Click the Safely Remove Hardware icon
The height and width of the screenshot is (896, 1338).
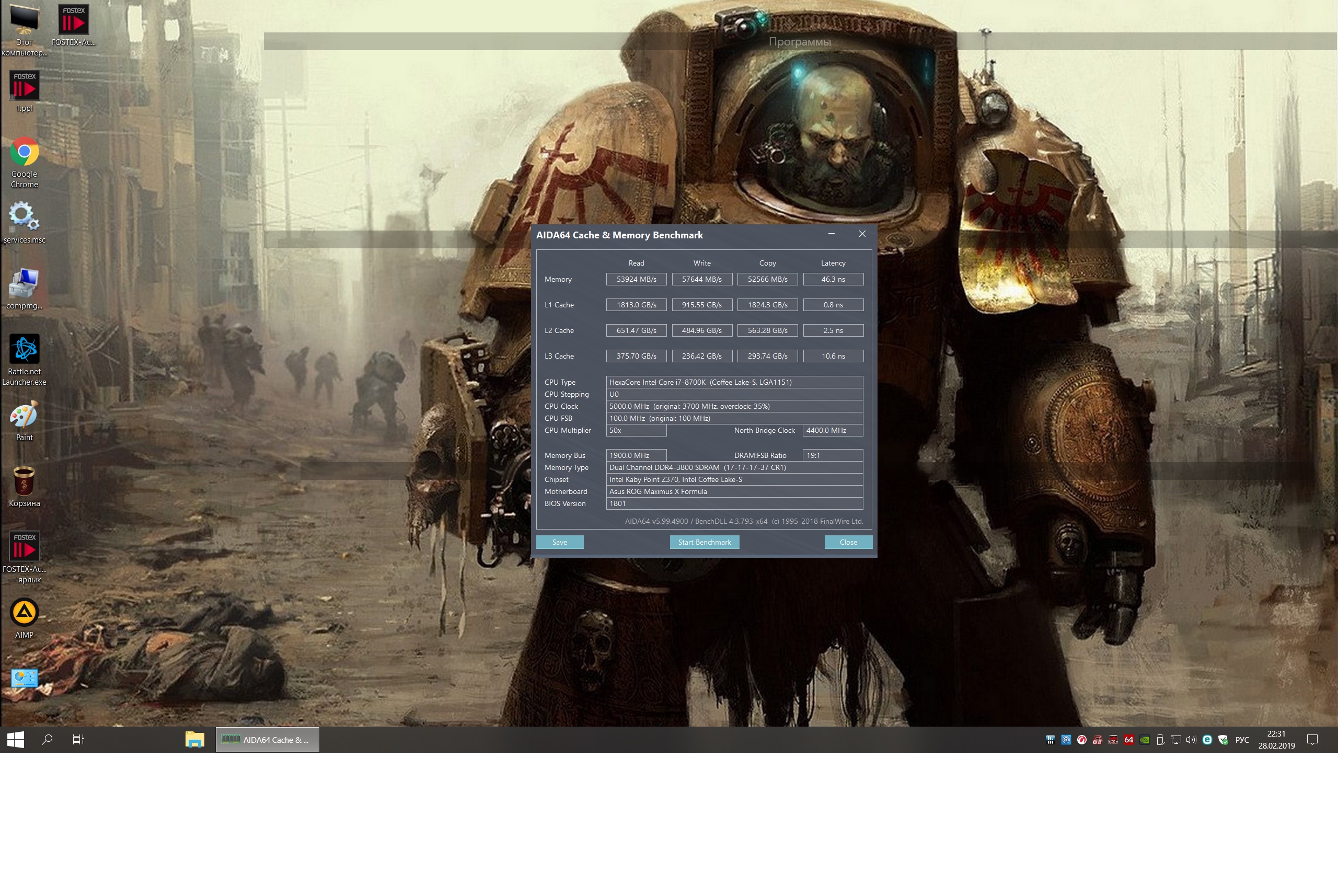pos(1160,739)
